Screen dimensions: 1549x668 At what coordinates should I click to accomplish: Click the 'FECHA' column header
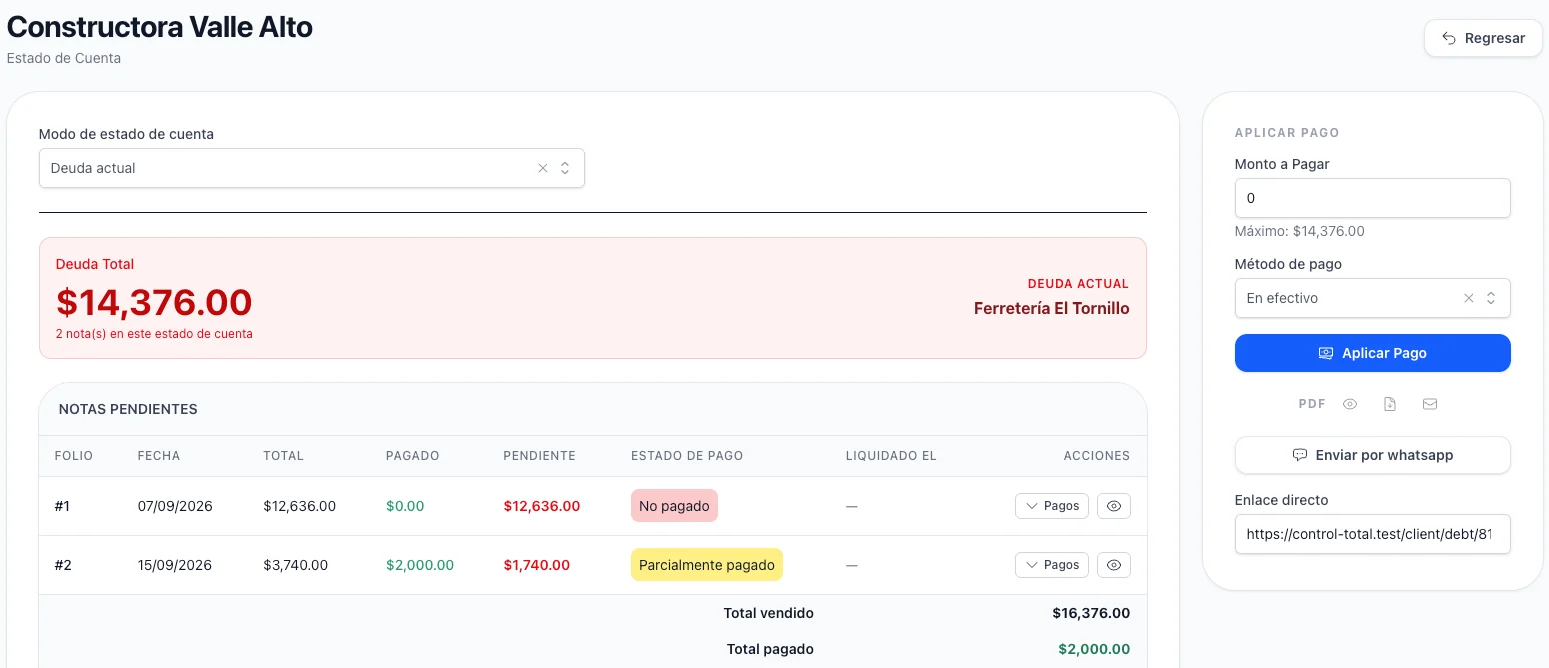159,456
